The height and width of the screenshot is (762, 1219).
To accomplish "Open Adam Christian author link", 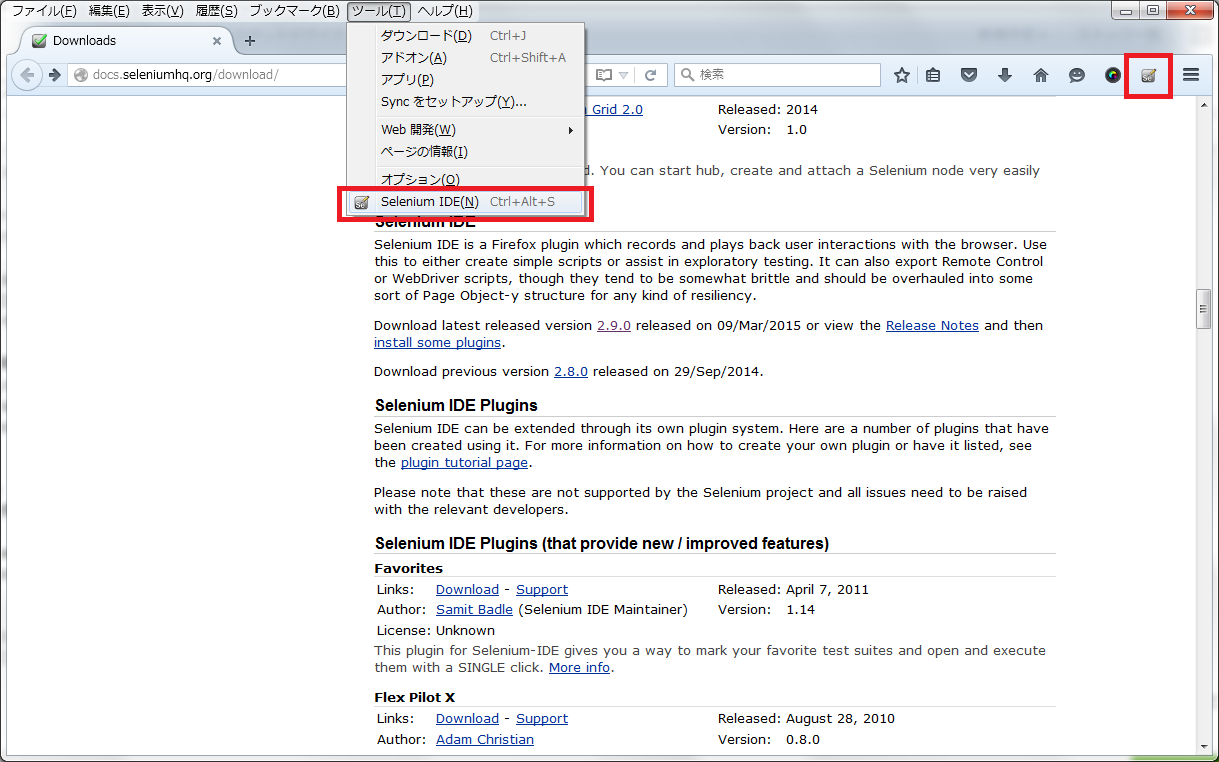I will click(x=485, y=740).
